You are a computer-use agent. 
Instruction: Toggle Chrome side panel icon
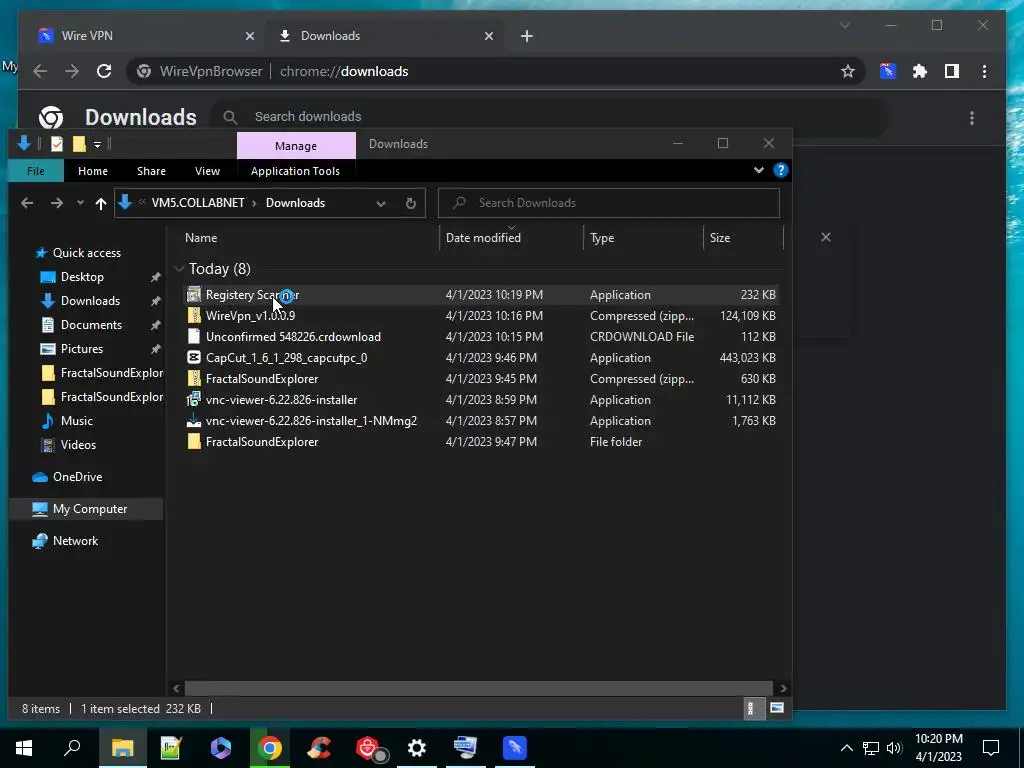coord(952,71)
